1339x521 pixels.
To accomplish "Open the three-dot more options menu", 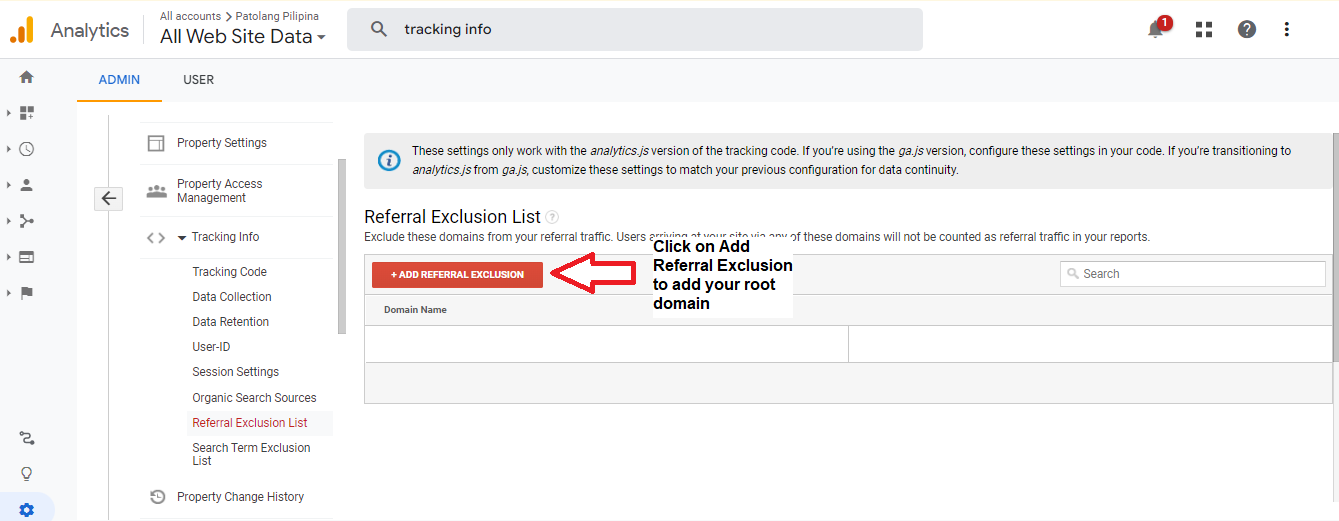I will [1287, 29].
